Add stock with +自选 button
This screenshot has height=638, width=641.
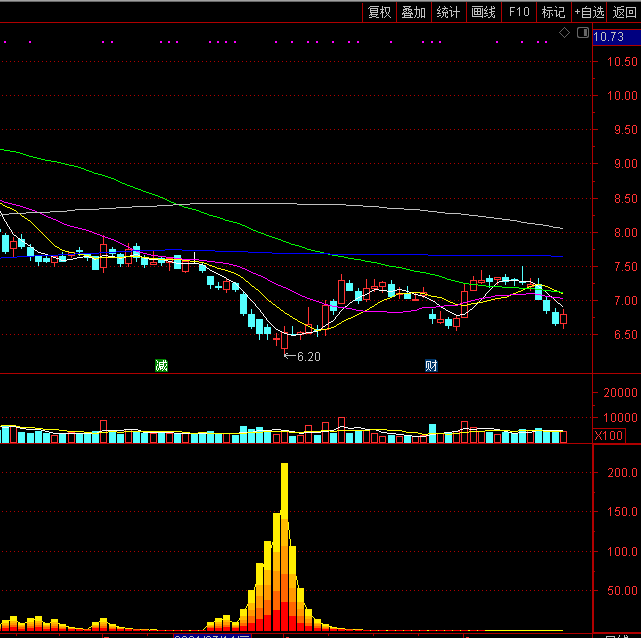[x=589, y=12]
